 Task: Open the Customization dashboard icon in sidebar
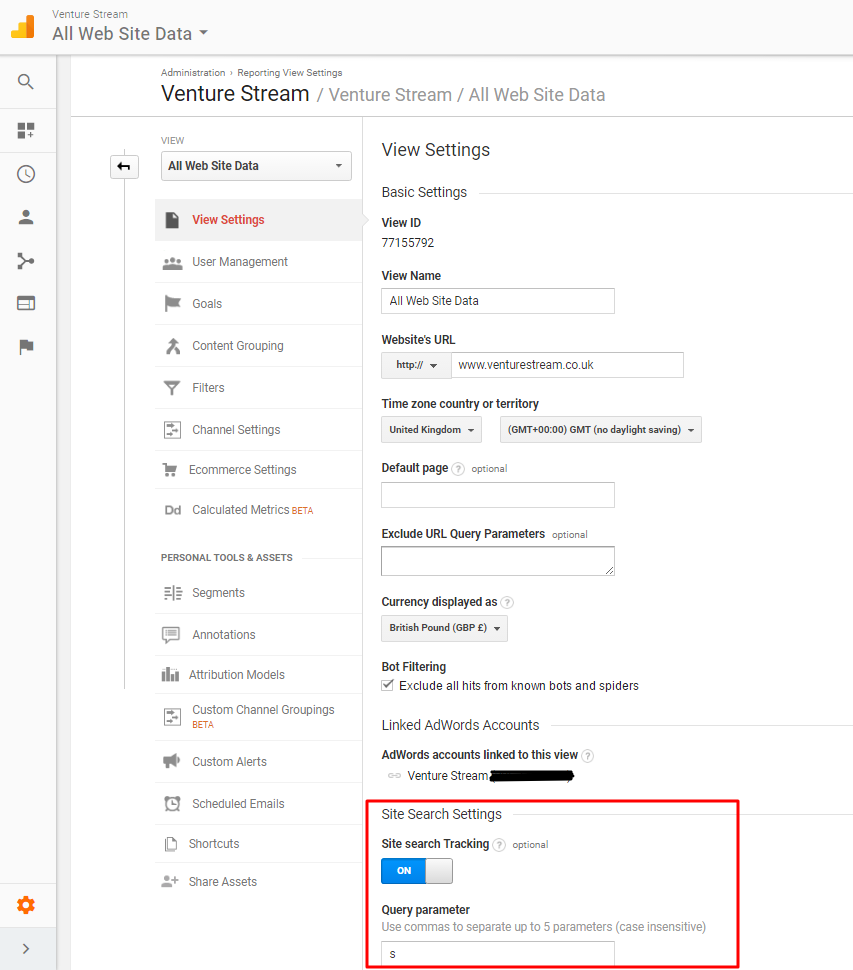(x=25, y=131)
